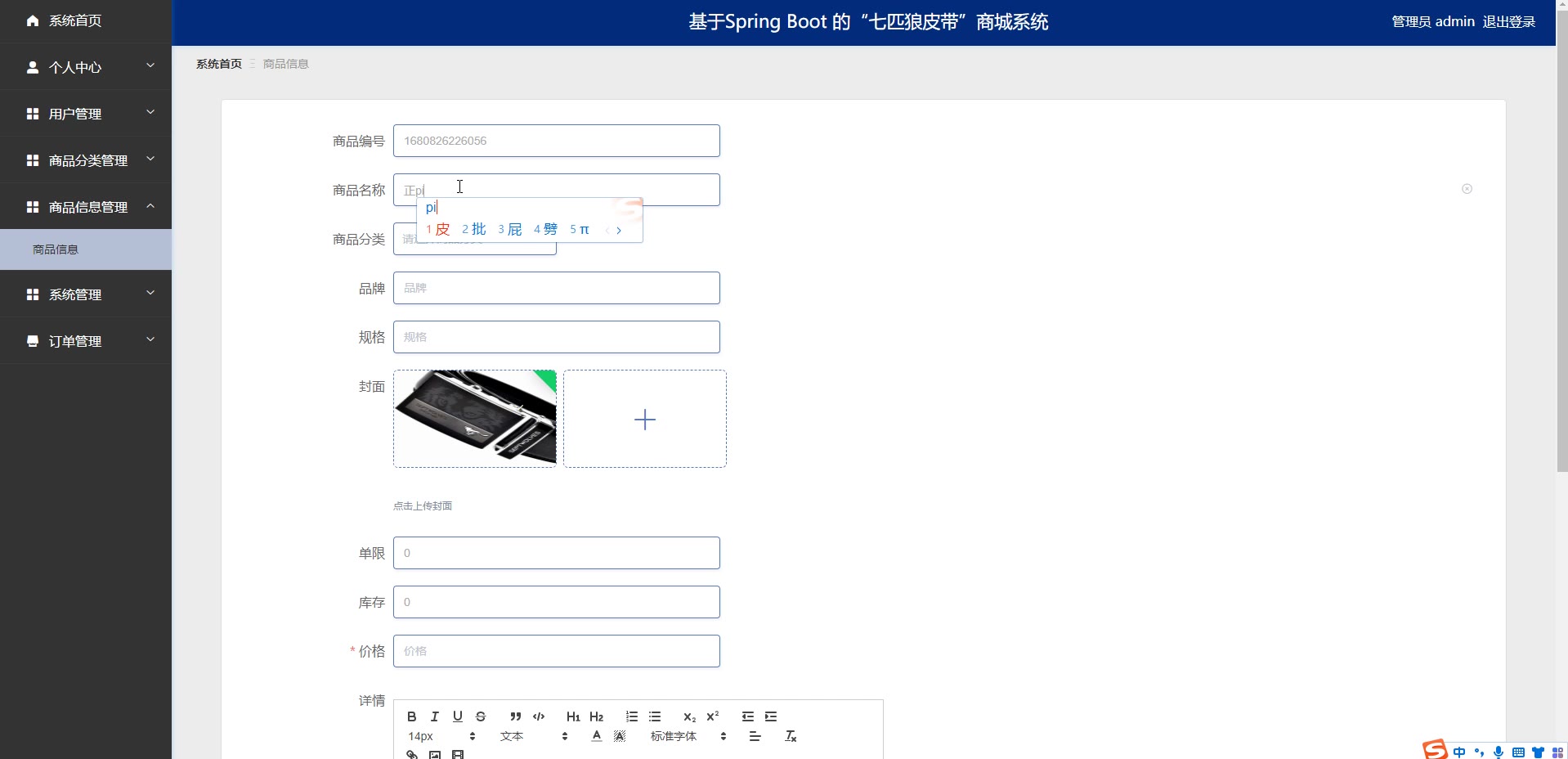Toggle the 中 Chinese/English input mode

click(x=1459, y=752)
